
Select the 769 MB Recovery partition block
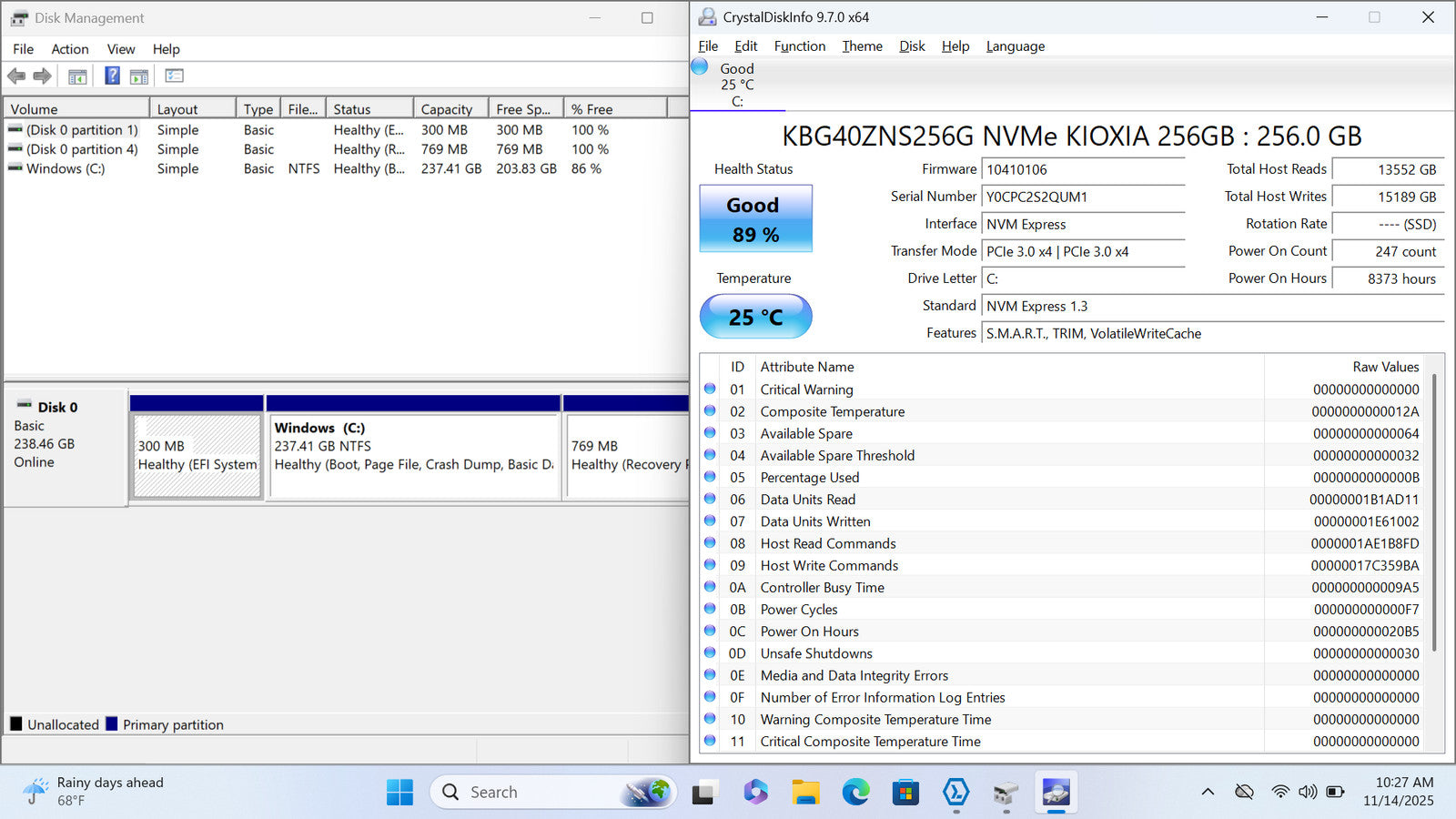(x=626, y=455)
